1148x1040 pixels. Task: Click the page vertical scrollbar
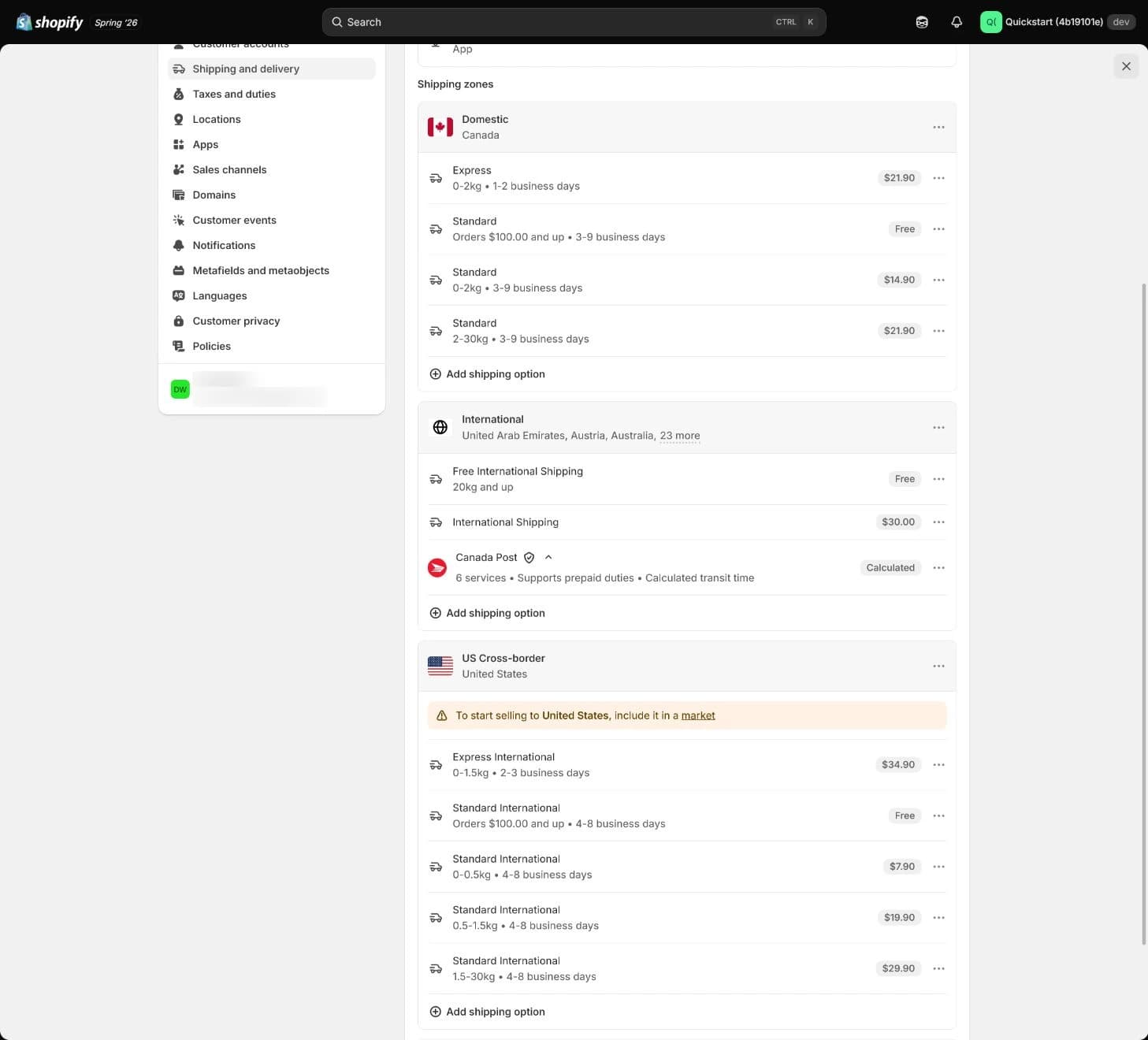[x=1144, y=615]
